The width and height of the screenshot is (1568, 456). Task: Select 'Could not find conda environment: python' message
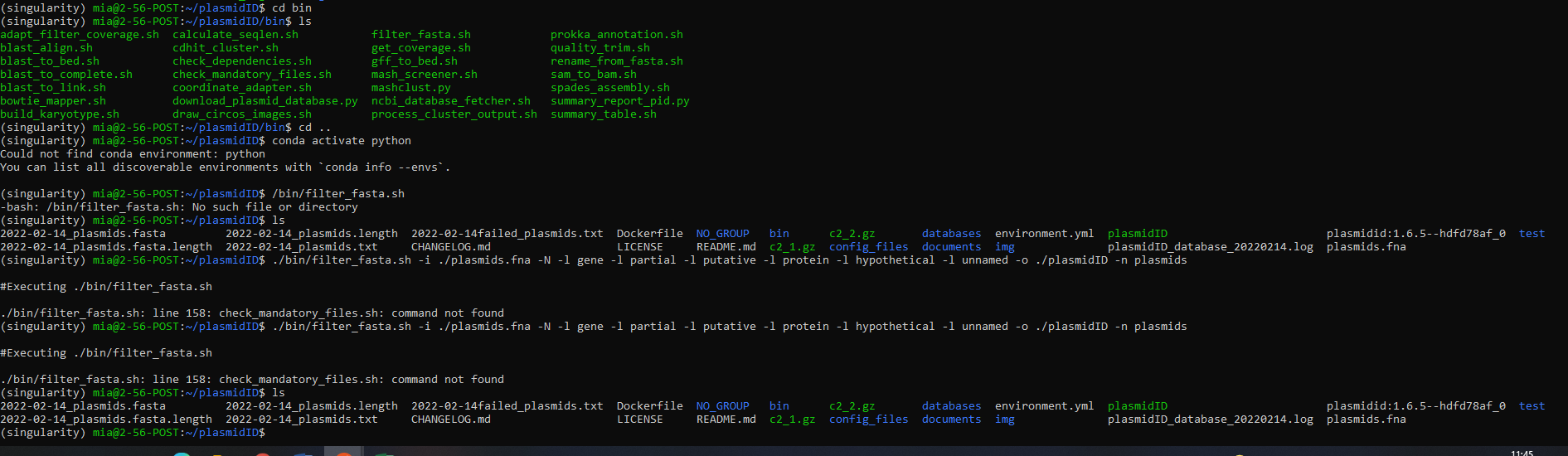(x=133, y=154)
